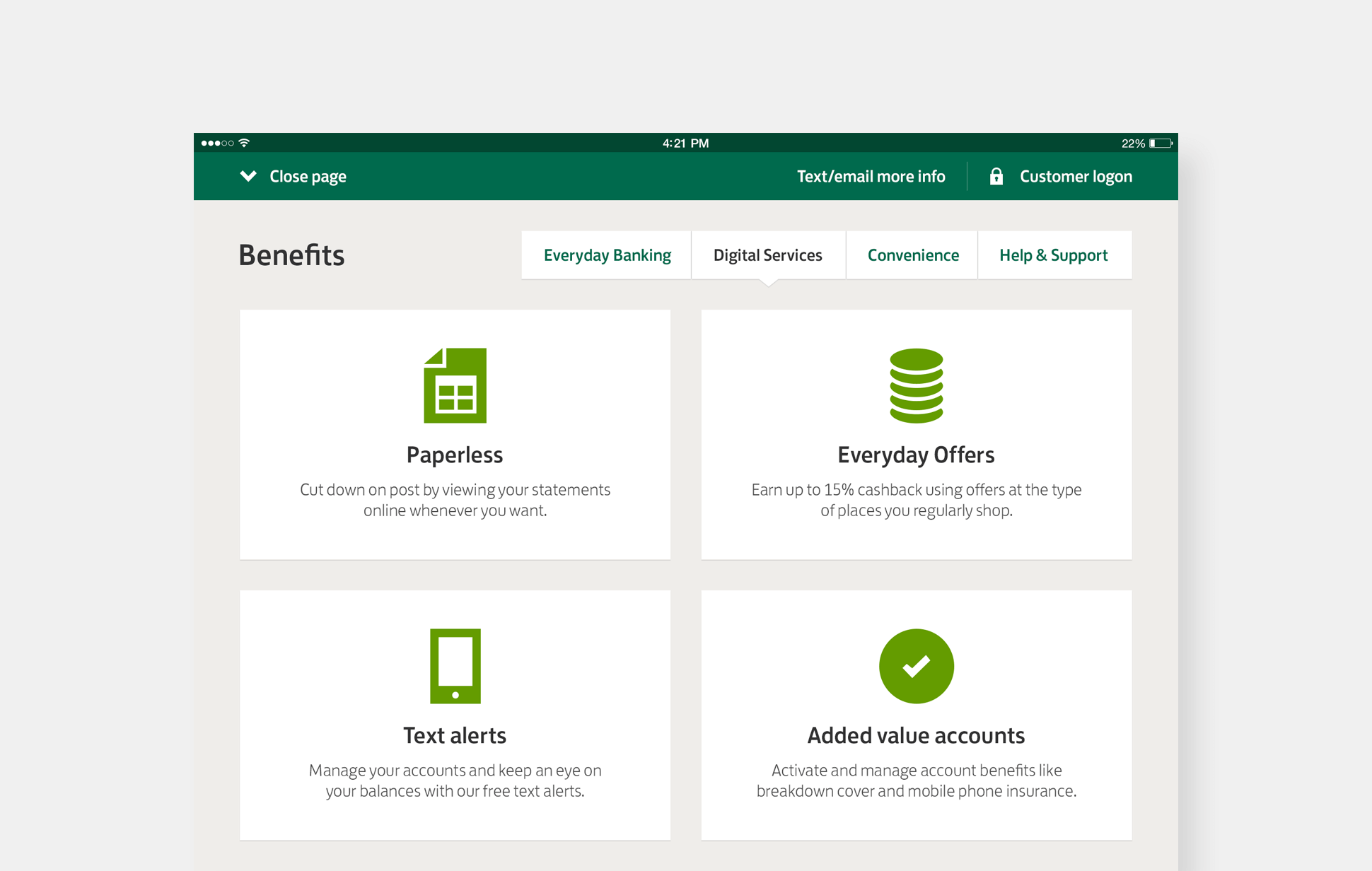The height and width of the screenshot is (871, 1372).
Task: Click Customer logon in the header
Action: pyautogui.click(x=1075, y=176)
